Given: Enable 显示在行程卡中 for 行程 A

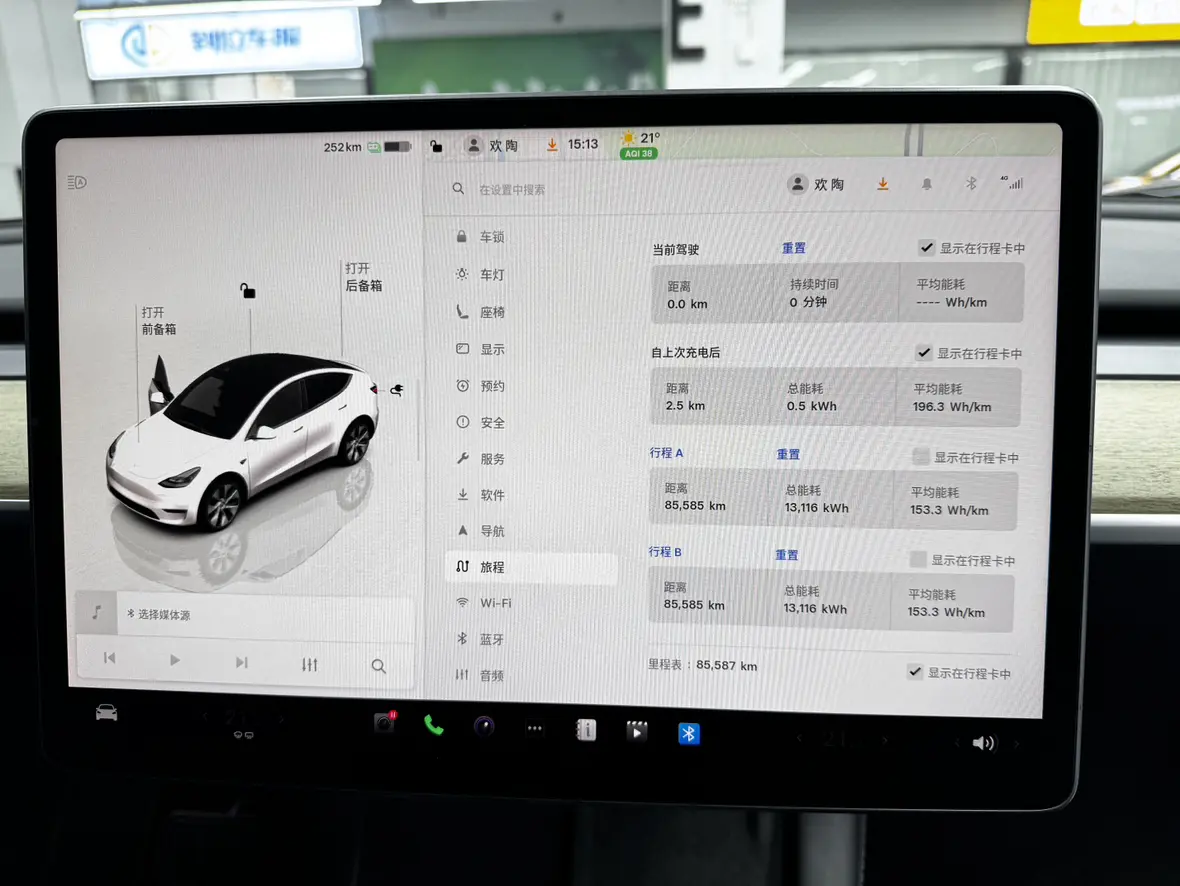Looking at the screenshot, I should [x=921, y=457].
